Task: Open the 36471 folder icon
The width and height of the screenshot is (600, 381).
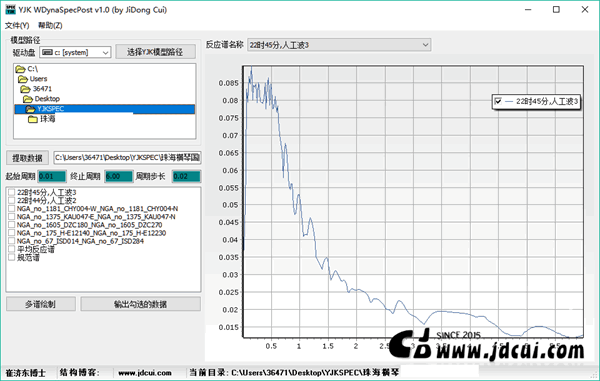Action: click(26, 89)
